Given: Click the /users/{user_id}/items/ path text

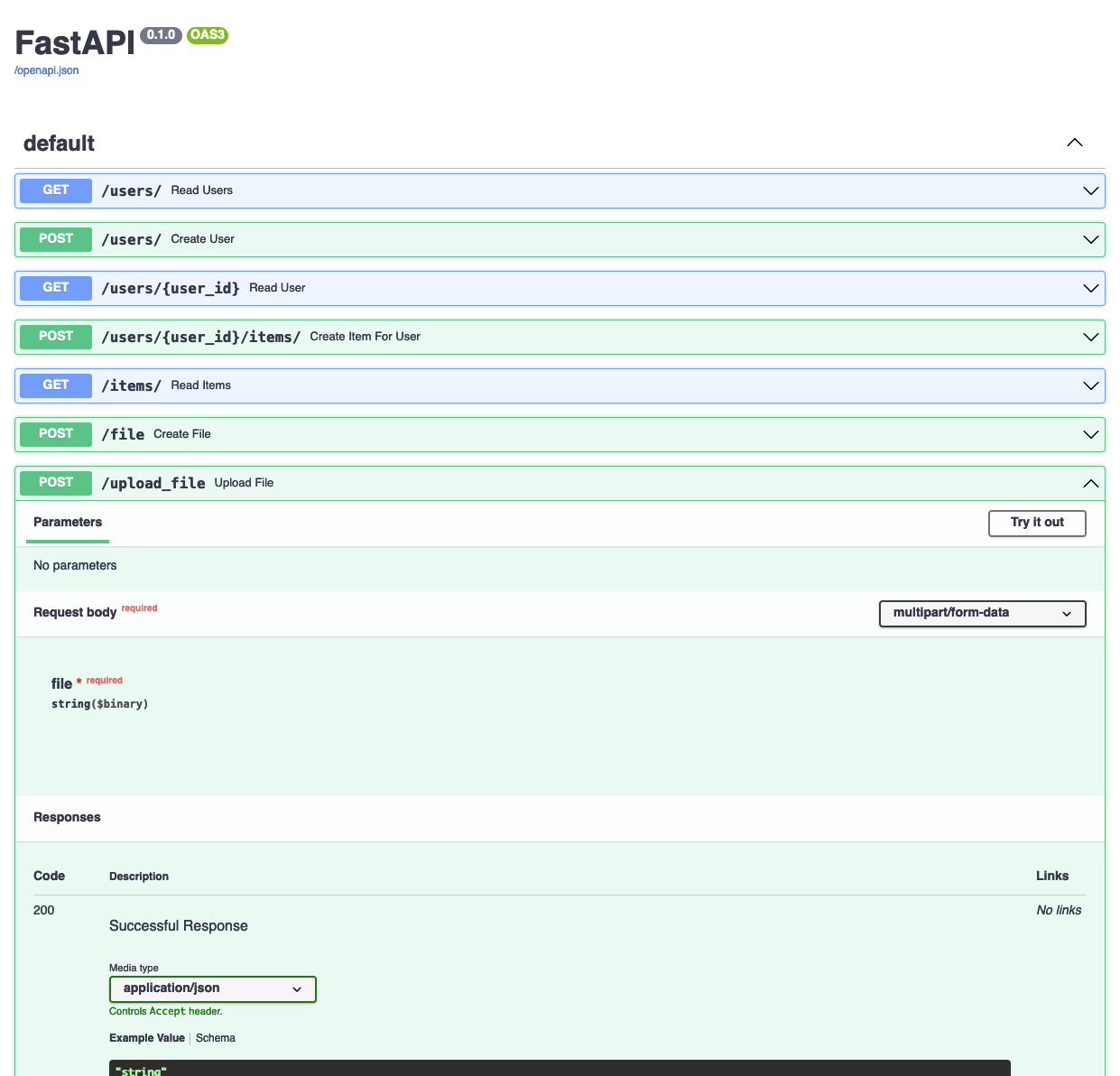Looking at the screenshot, I should coord(201,337).
